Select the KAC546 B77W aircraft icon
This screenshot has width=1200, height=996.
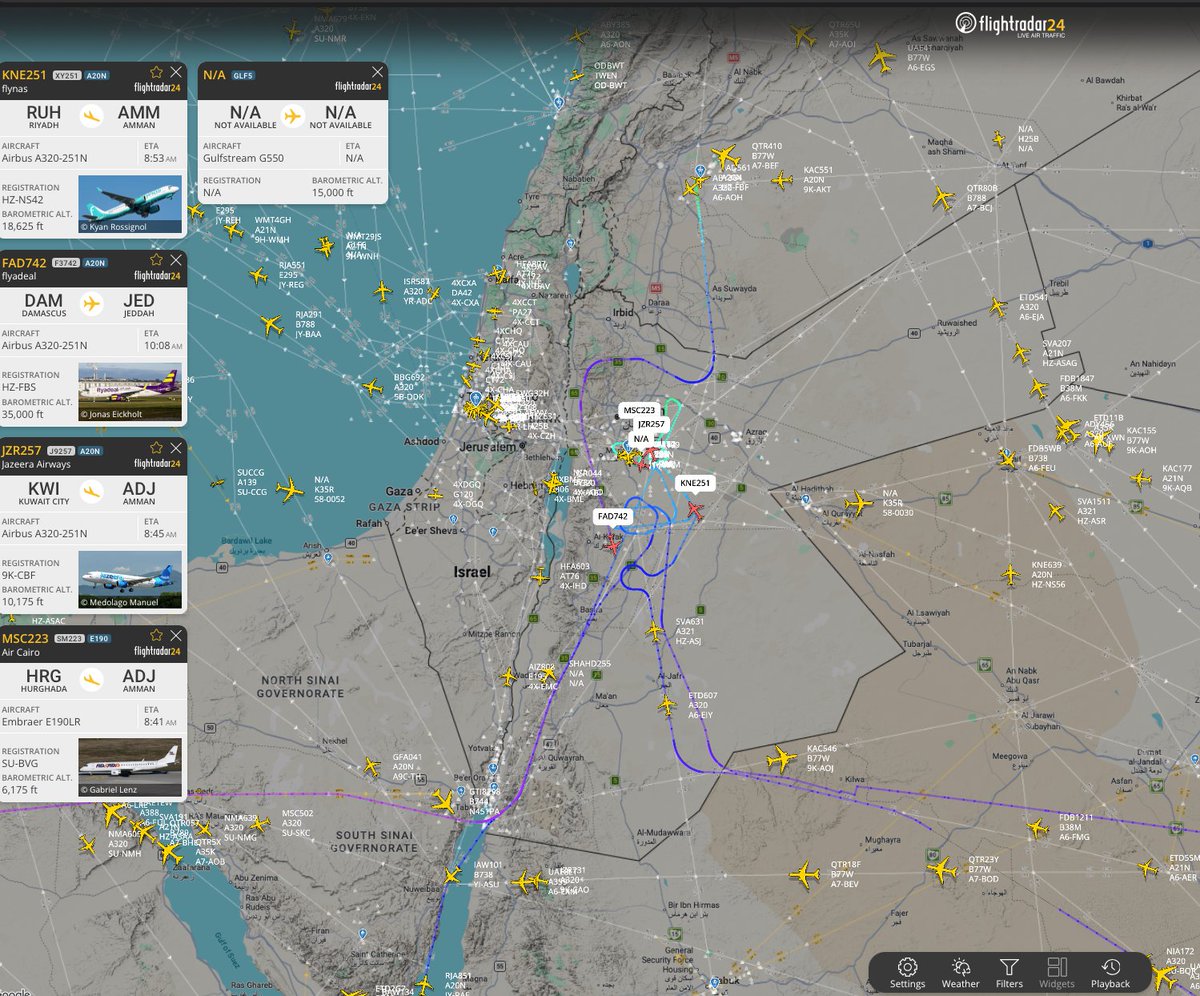[x=783, y=759]
